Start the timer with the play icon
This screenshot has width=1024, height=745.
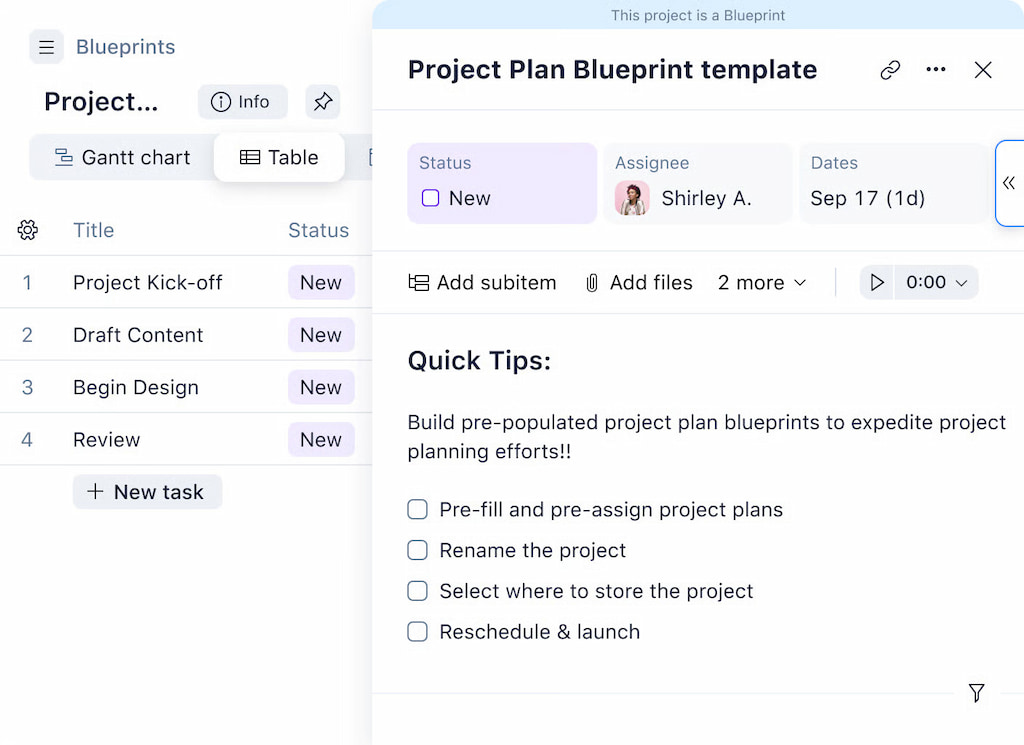tap(877, 282)
